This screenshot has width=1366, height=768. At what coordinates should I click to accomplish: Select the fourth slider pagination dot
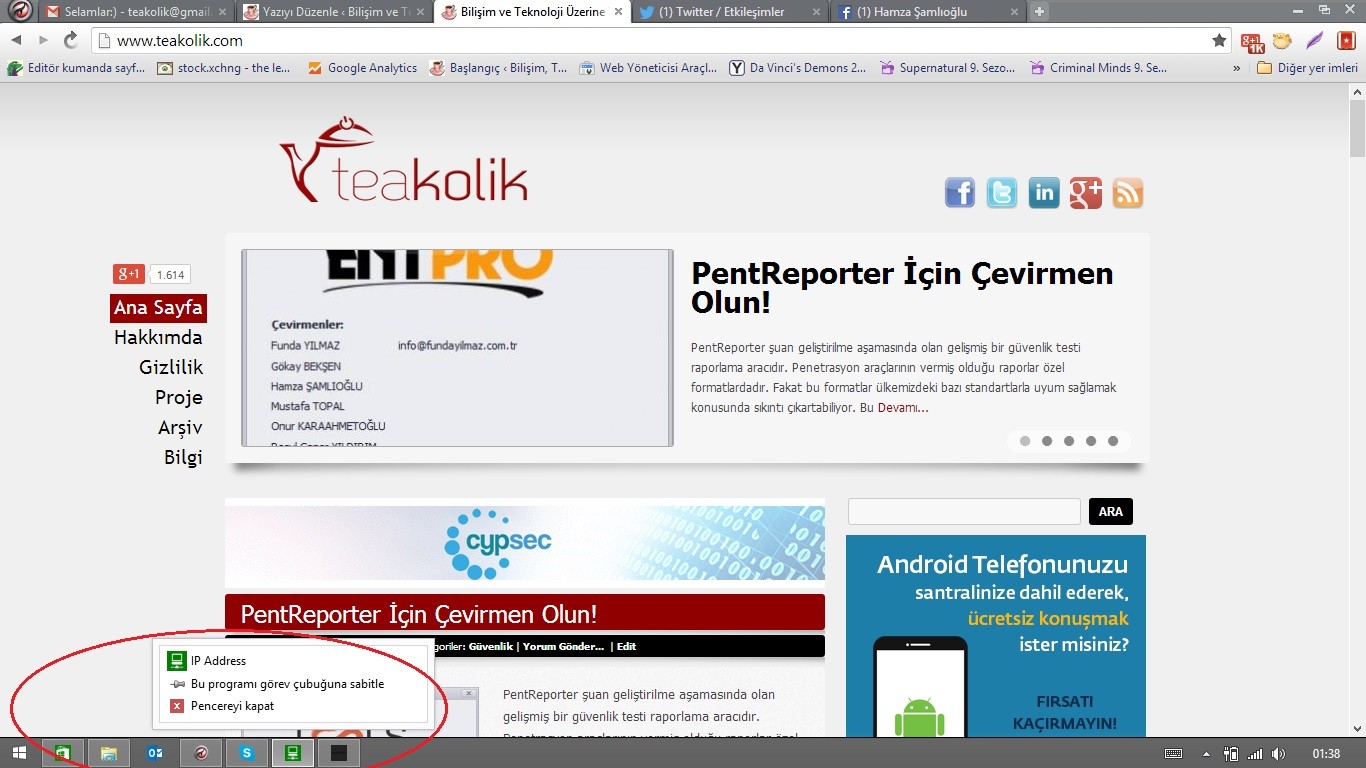coord(1091,441)
